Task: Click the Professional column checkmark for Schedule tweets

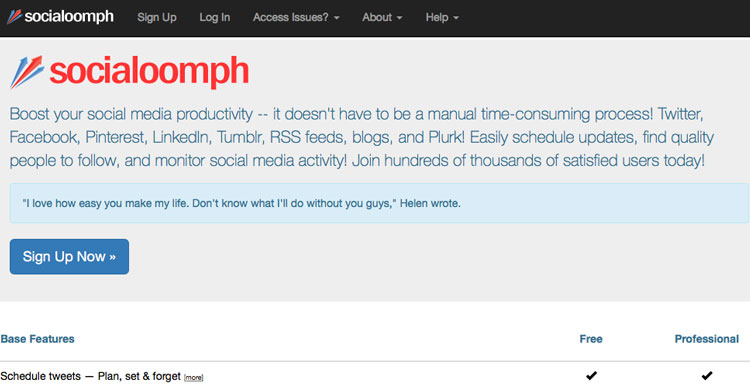Action: point(706,375)
